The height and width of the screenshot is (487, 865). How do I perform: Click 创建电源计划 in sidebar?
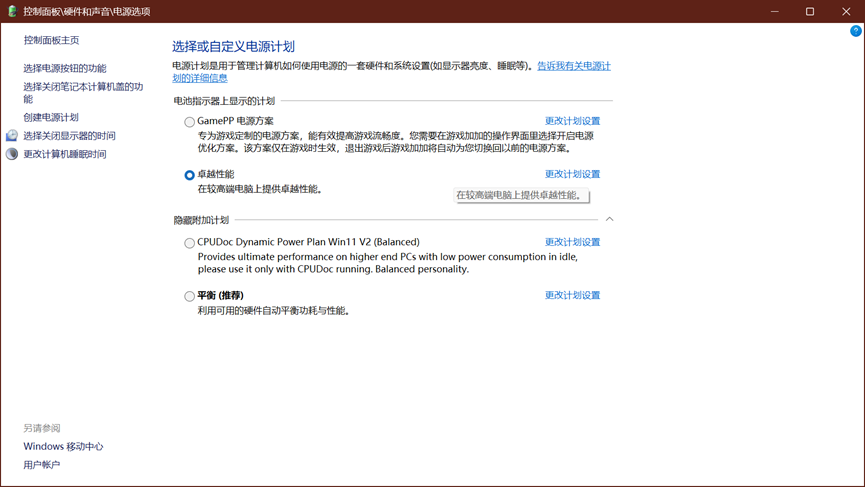51,117
